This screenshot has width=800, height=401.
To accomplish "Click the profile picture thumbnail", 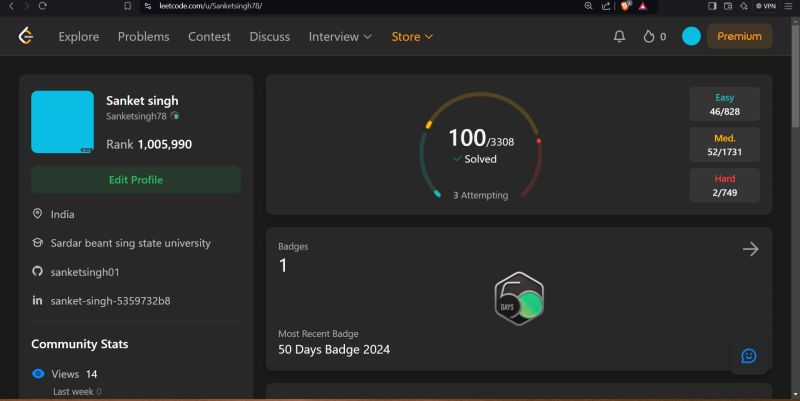I will click(x=62, y=122).
